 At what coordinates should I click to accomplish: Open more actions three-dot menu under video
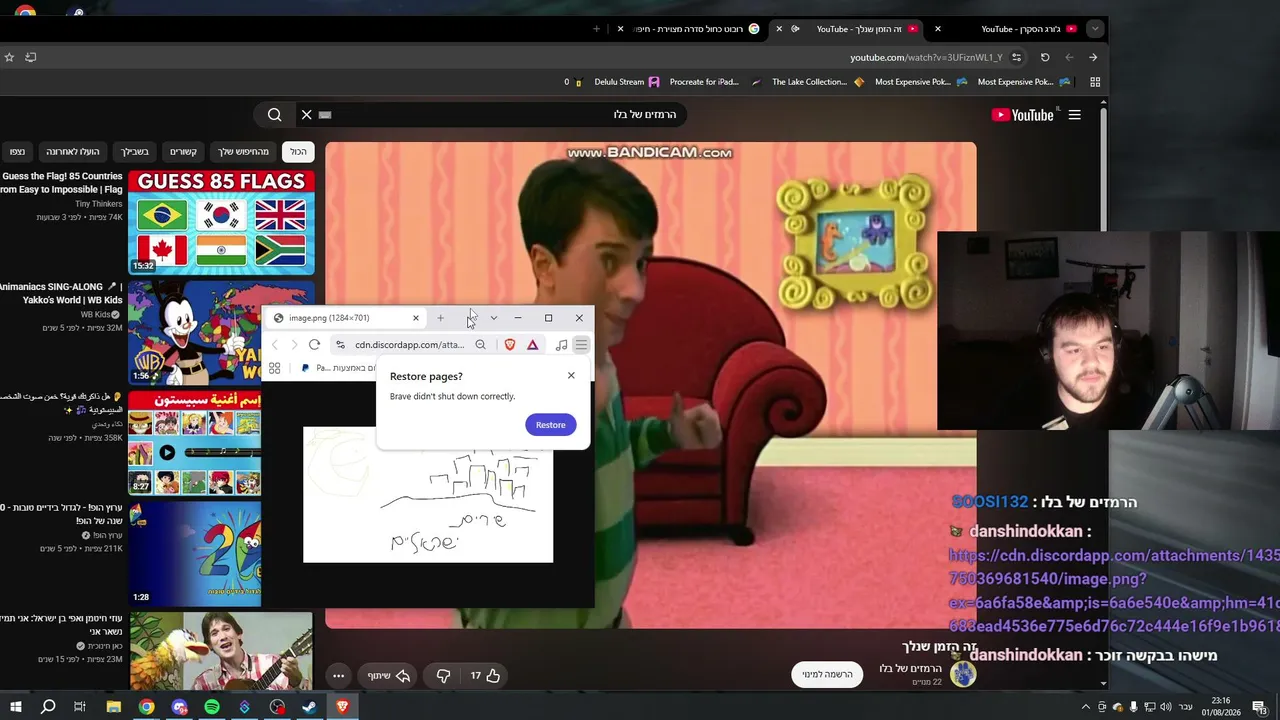[339, 676]
